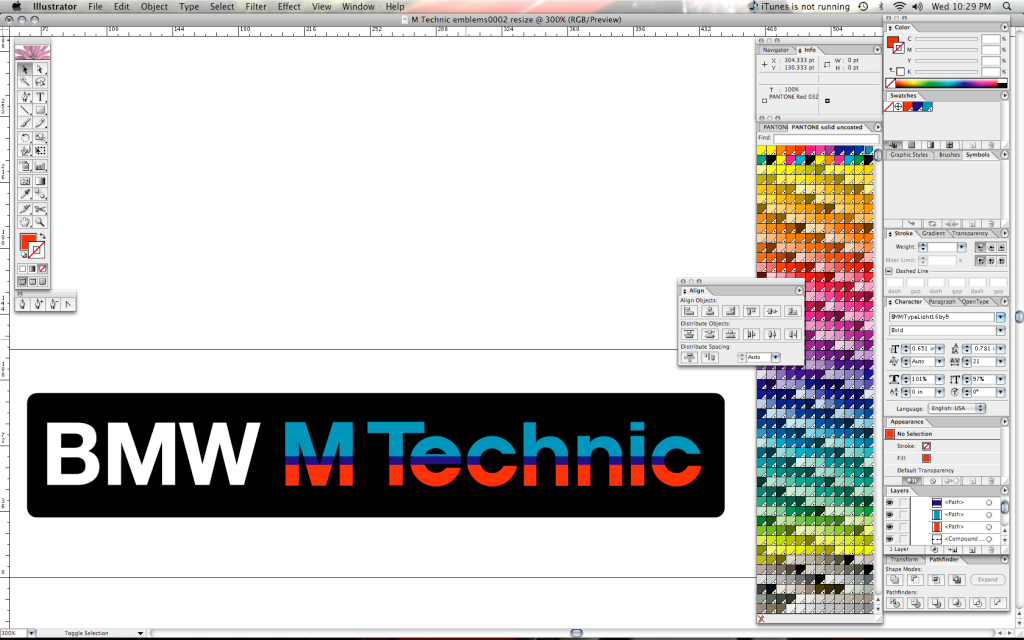Open the Object menu
1024x640 pixels.
coord(154,7)
